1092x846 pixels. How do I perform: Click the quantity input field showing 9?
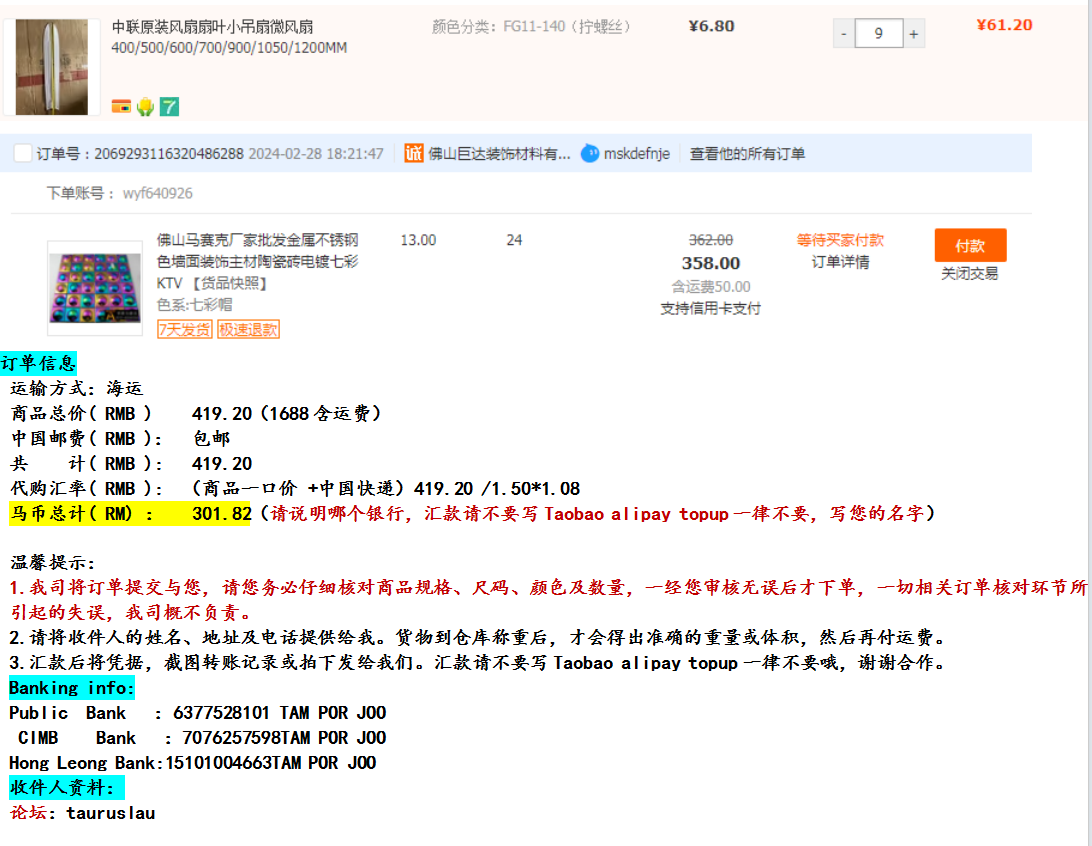(879, 33)
